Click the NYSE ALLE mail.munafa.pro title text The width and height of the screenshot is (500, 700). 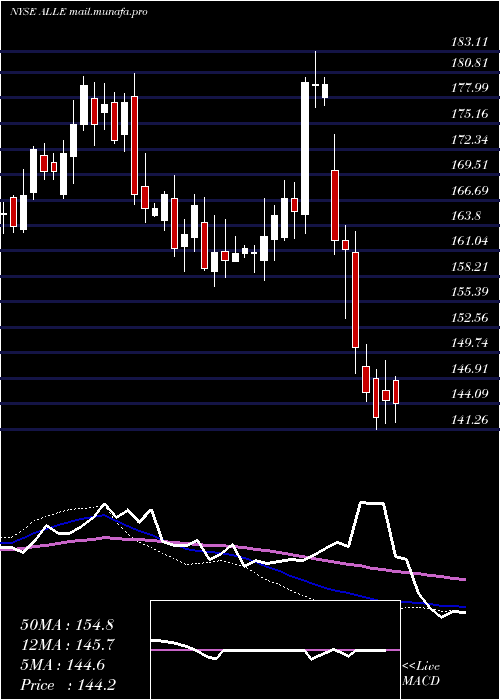point(79,12)
